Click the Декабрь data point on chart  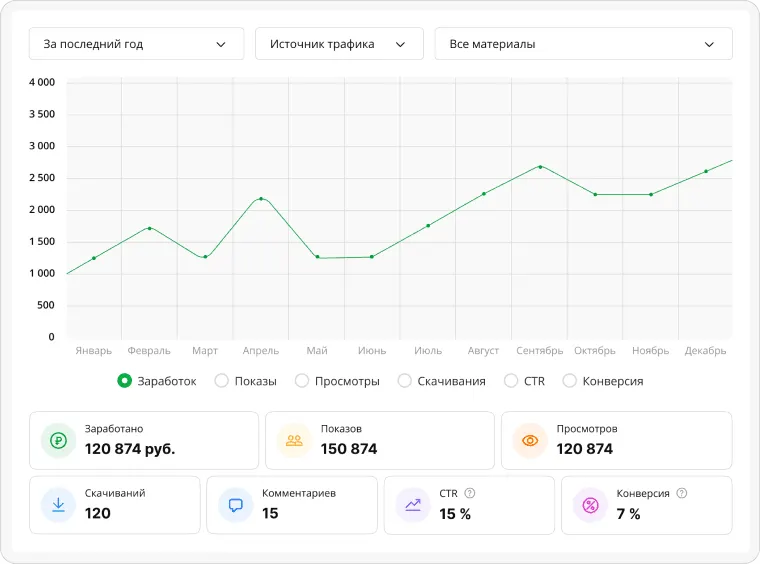coord(706,171)
